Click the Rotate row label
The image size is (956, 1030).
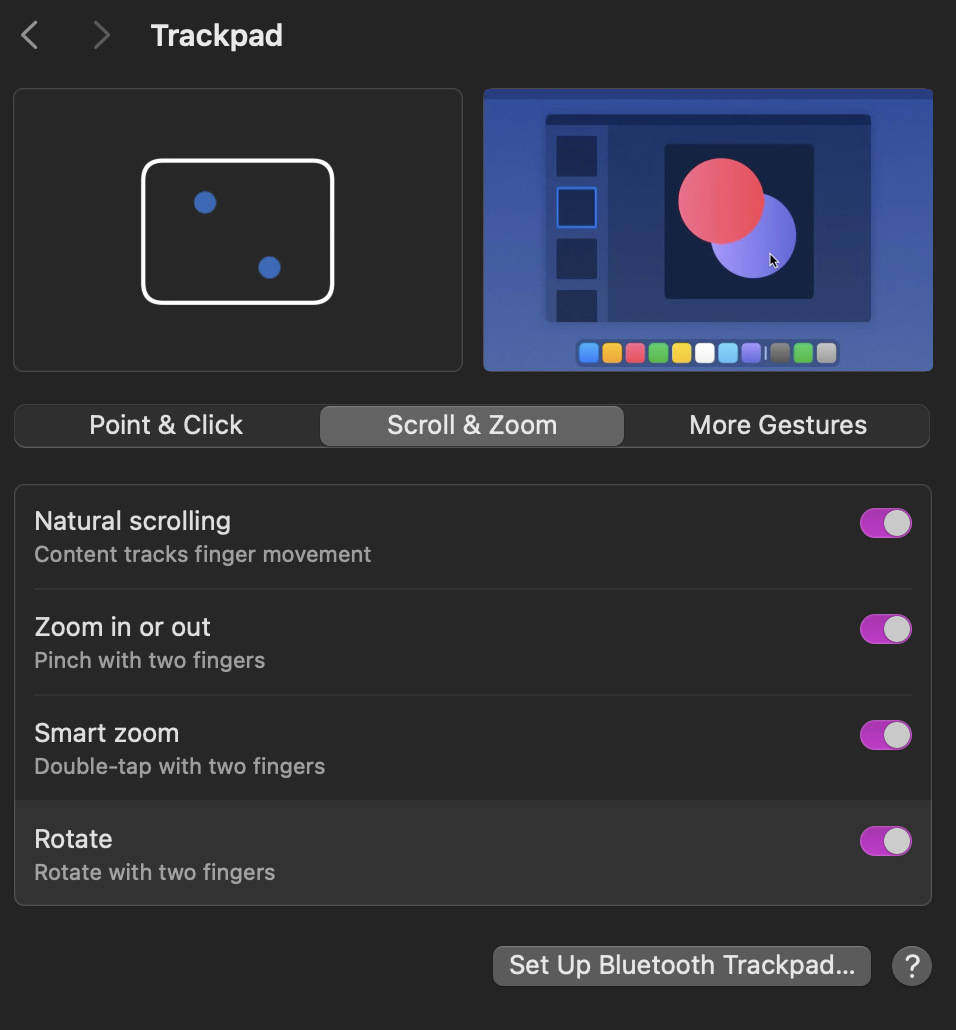(74, 839)
